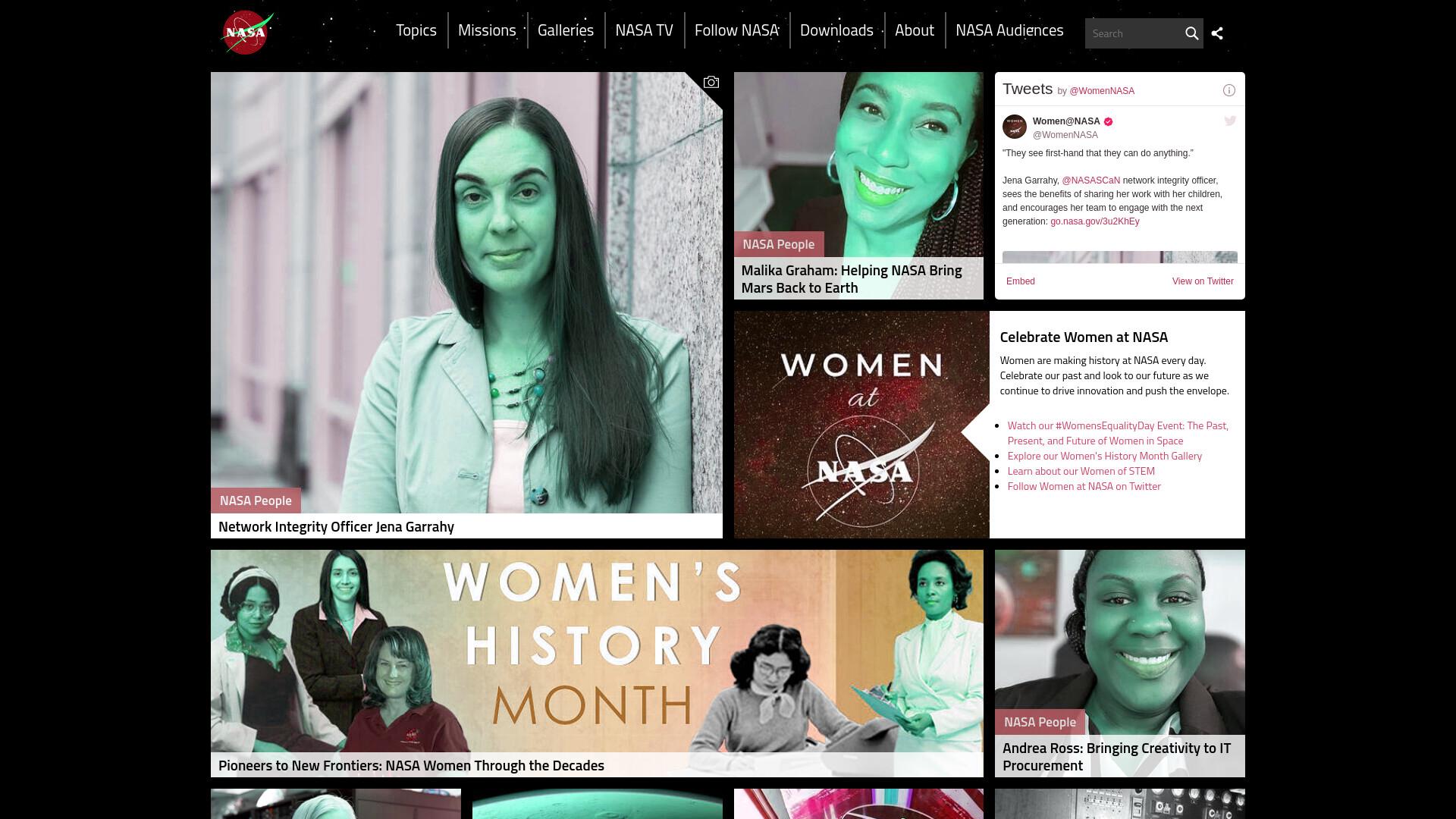
Task: Click the NASA logo
Action: click(x=247, y=33)
